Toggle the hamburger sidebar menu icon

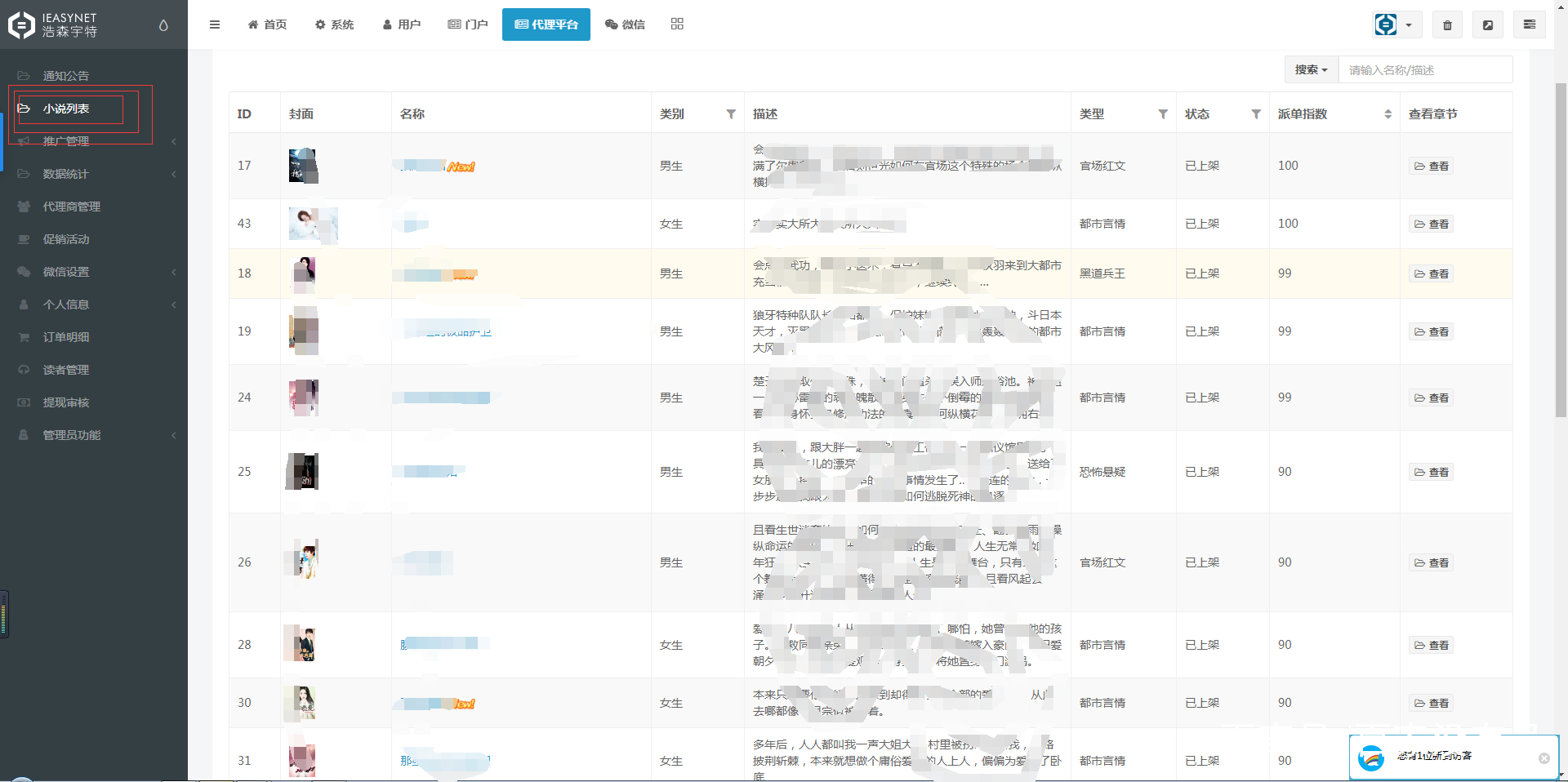pos(214,24)
